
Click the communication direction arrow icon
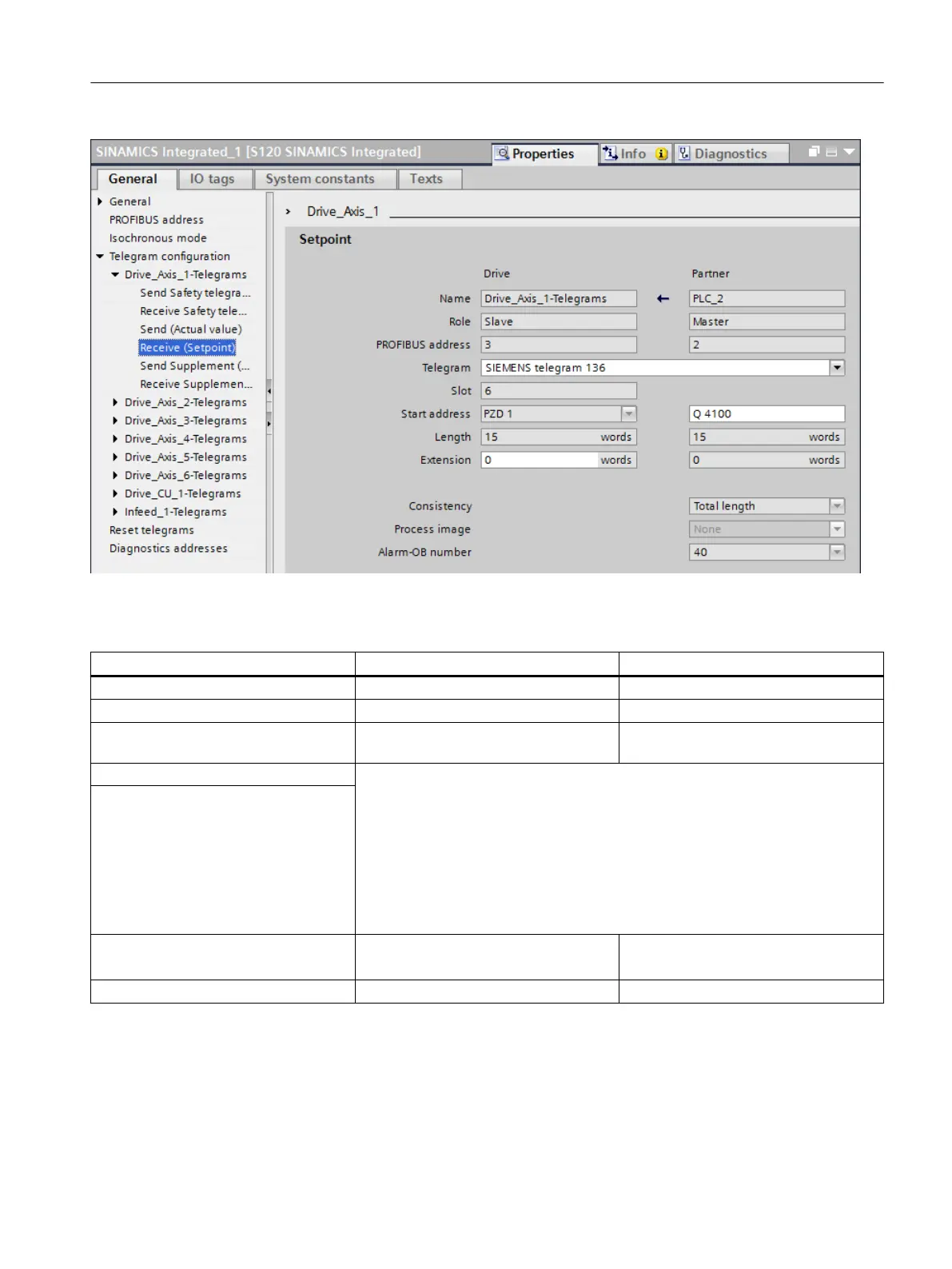pyautogui.click(x=663, y=299)
